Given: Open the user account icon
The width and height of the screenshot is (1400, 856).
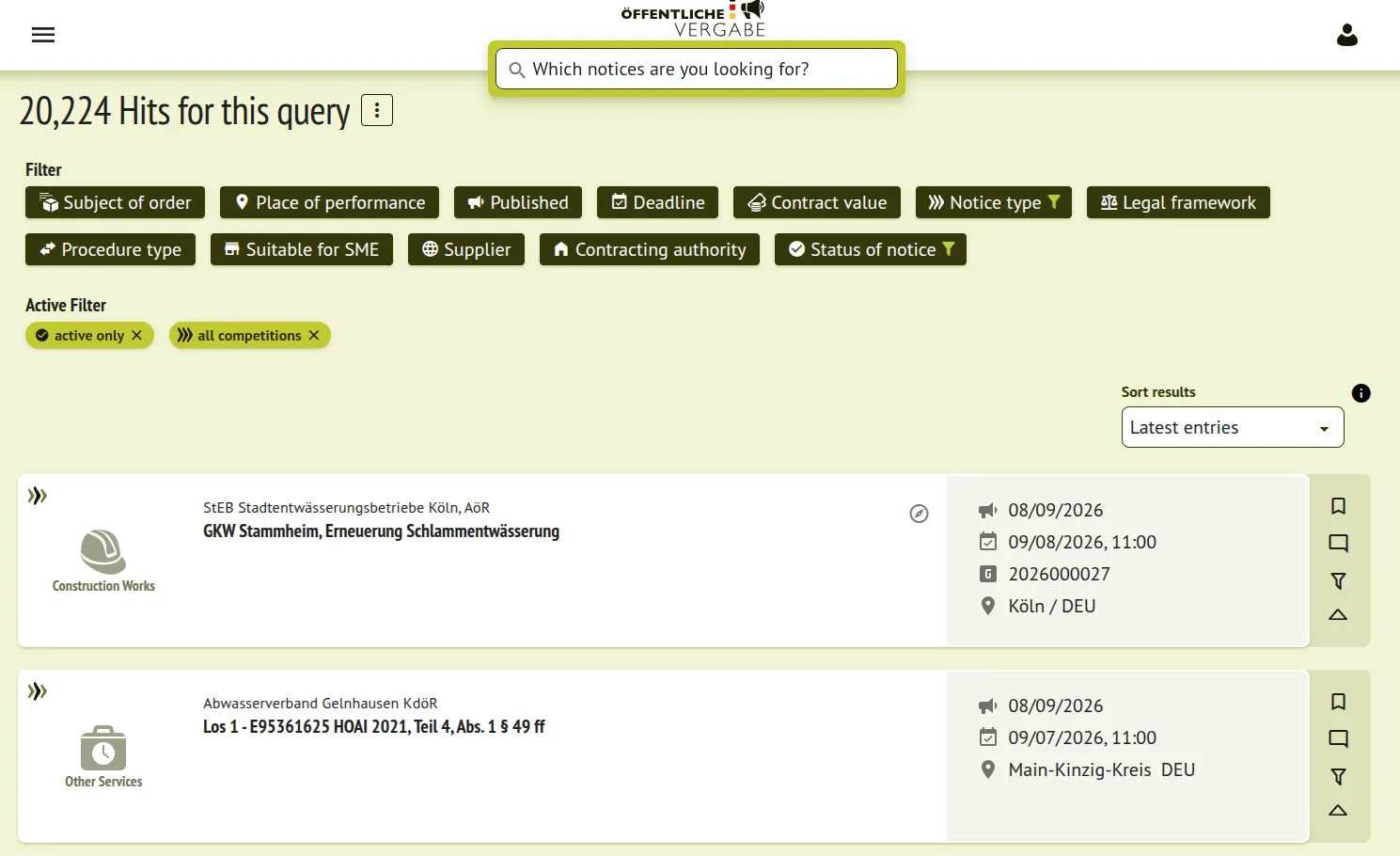Looking at the screenshot, I should coord(1347,36).
